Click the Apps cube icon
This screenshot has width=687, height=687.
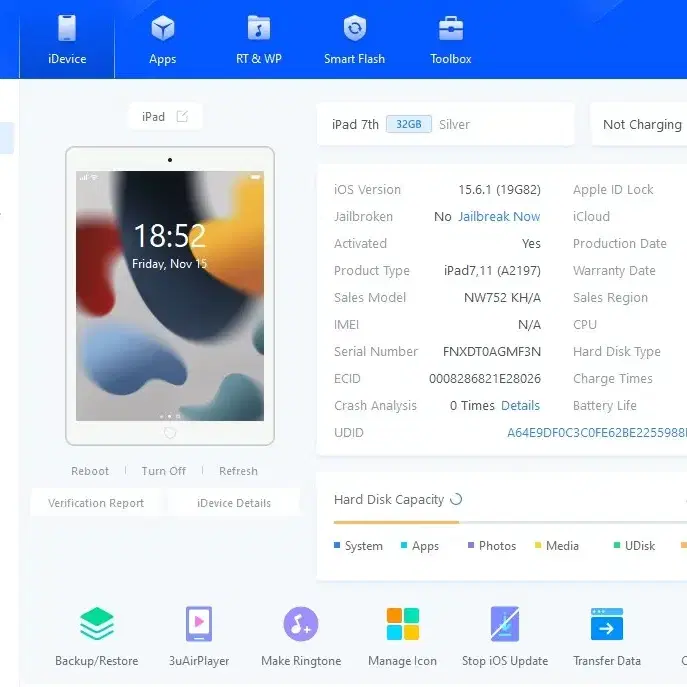(x=163, y=28)
